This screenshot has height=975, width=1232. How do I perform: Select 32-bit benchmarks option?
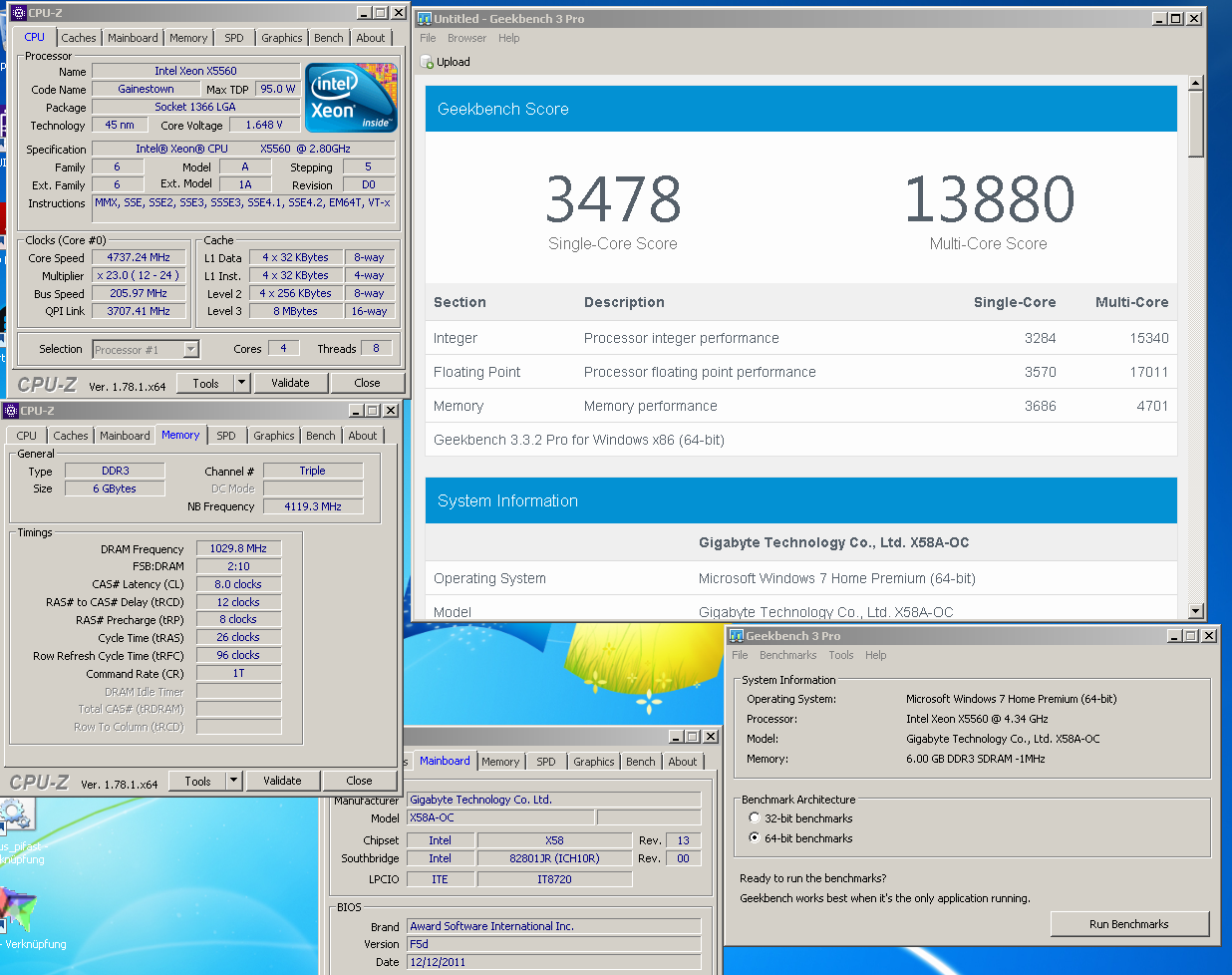point(755,817)
